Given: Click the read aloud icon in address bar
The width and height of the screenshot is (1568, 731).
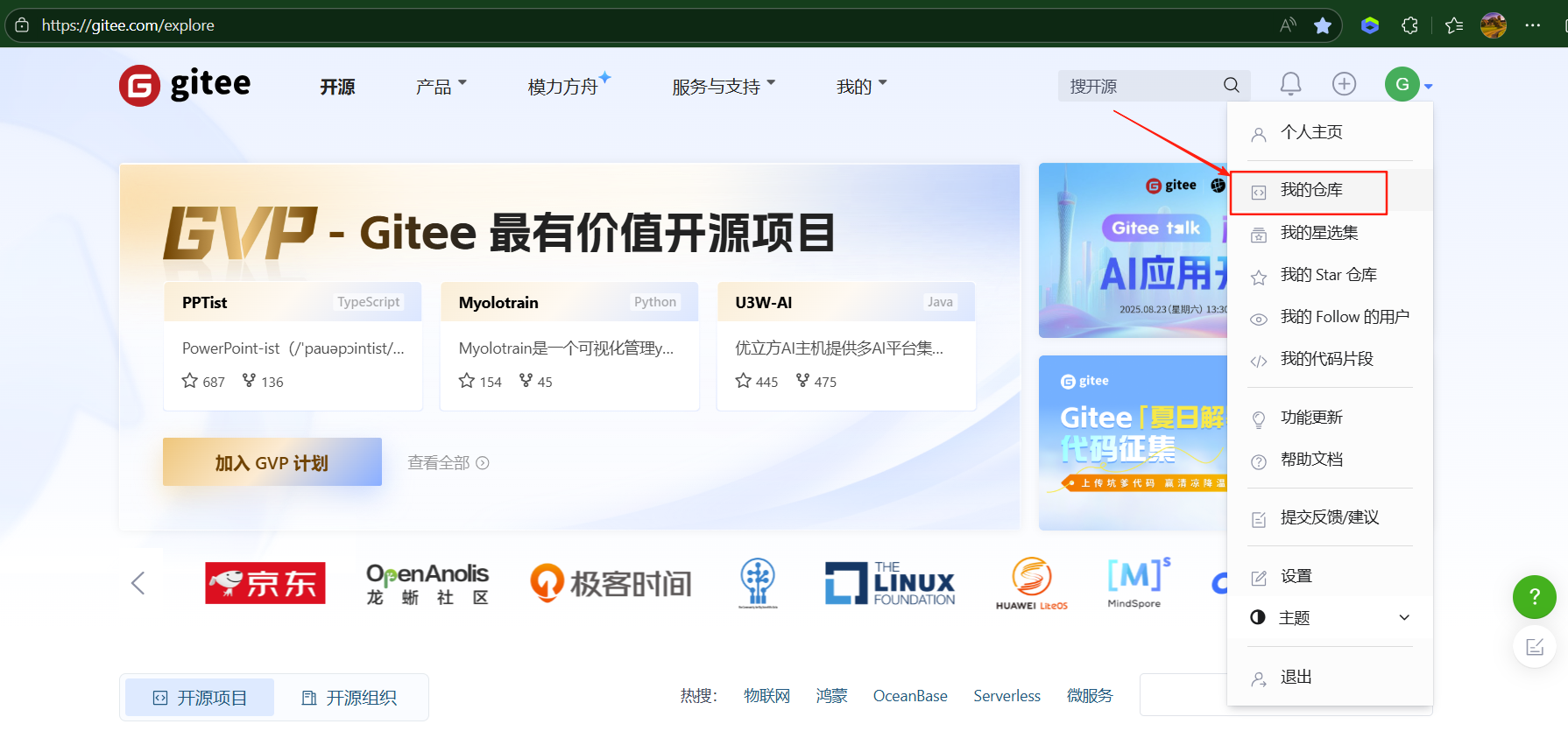Looking at the screenshot, I should (x=1287, y=25).
